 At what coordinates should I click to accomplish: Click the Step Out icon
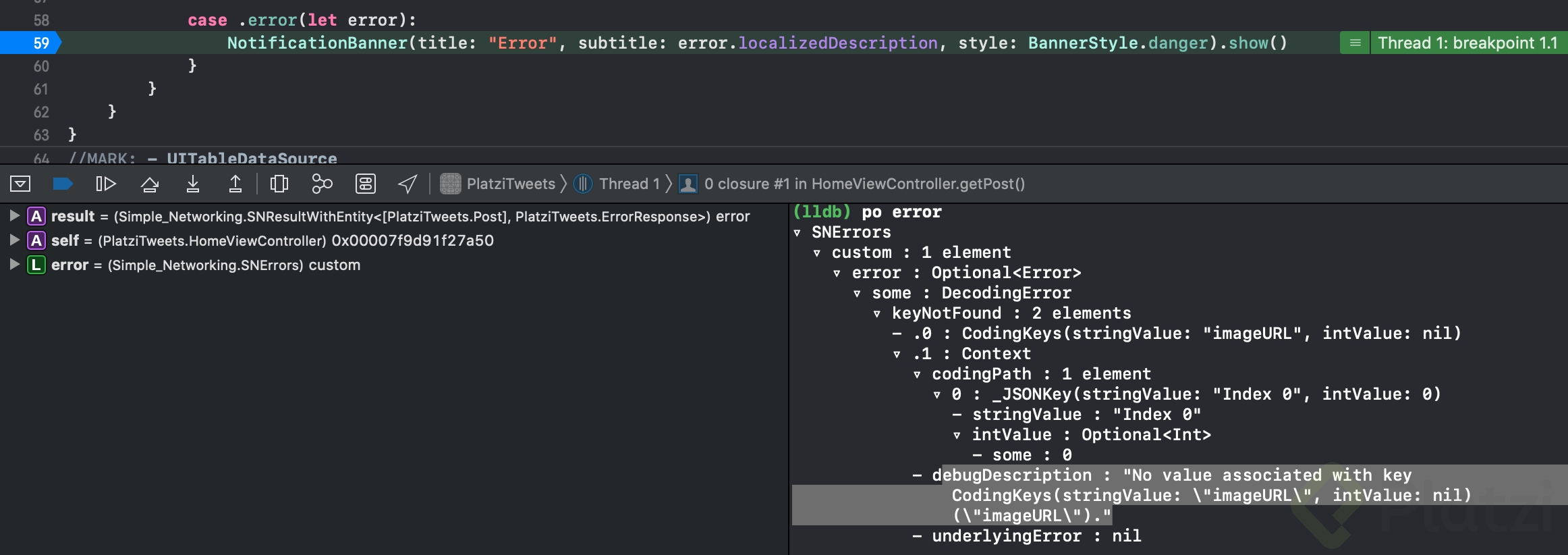click(235, 184)
